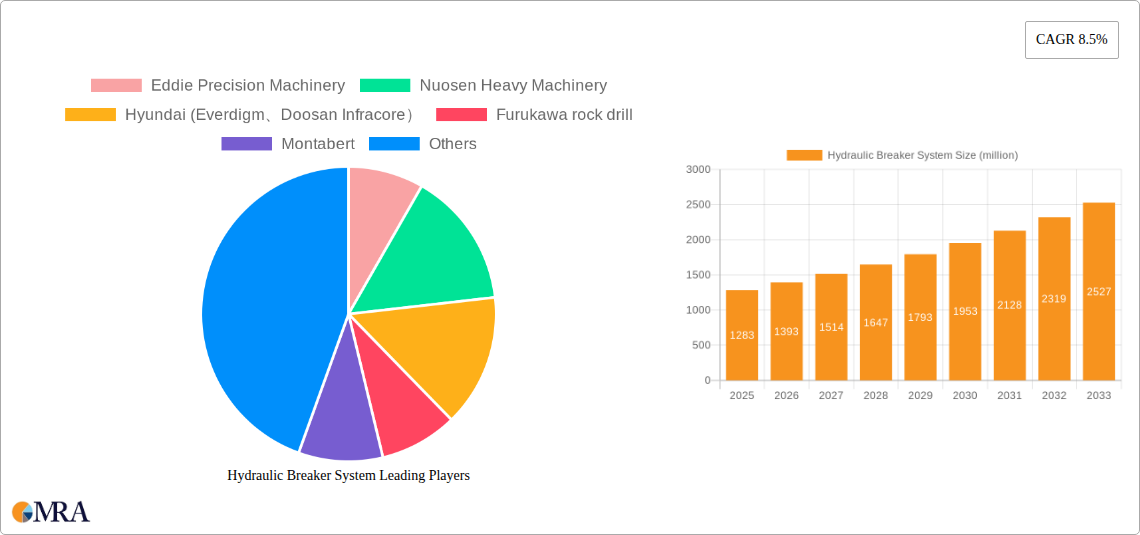Screen dimensions: 1140x535
Task: Click the 2028 bar labeled 1647
Action: click(x=876, y=322)
